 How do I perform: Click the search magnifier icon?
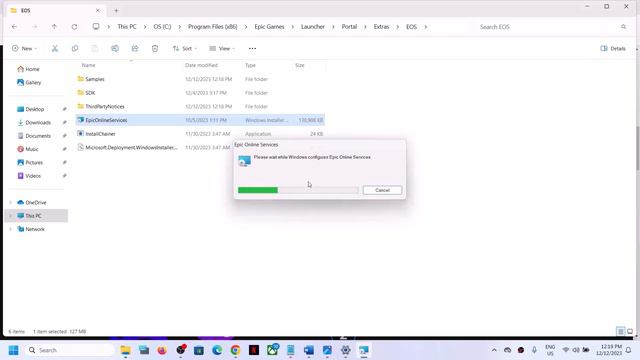point(623,27)
